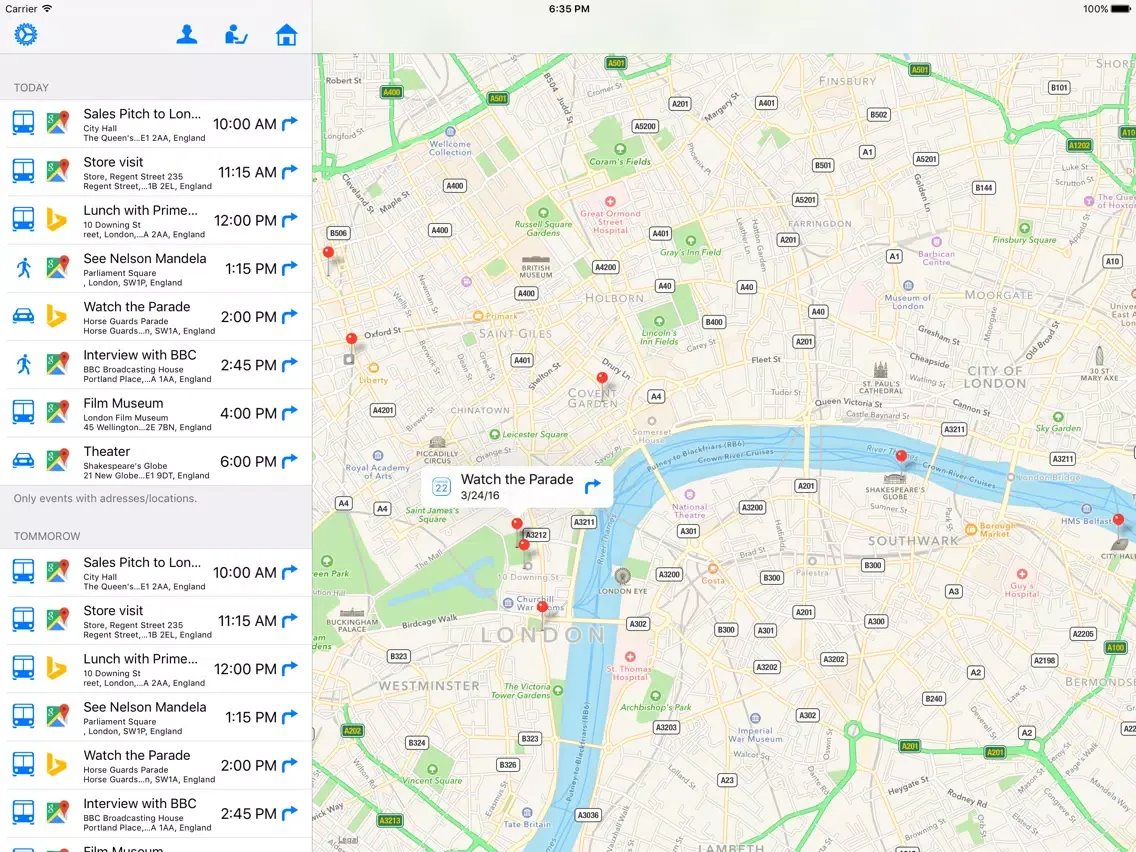Select today's Store visit event title

(x=113, y=162)
